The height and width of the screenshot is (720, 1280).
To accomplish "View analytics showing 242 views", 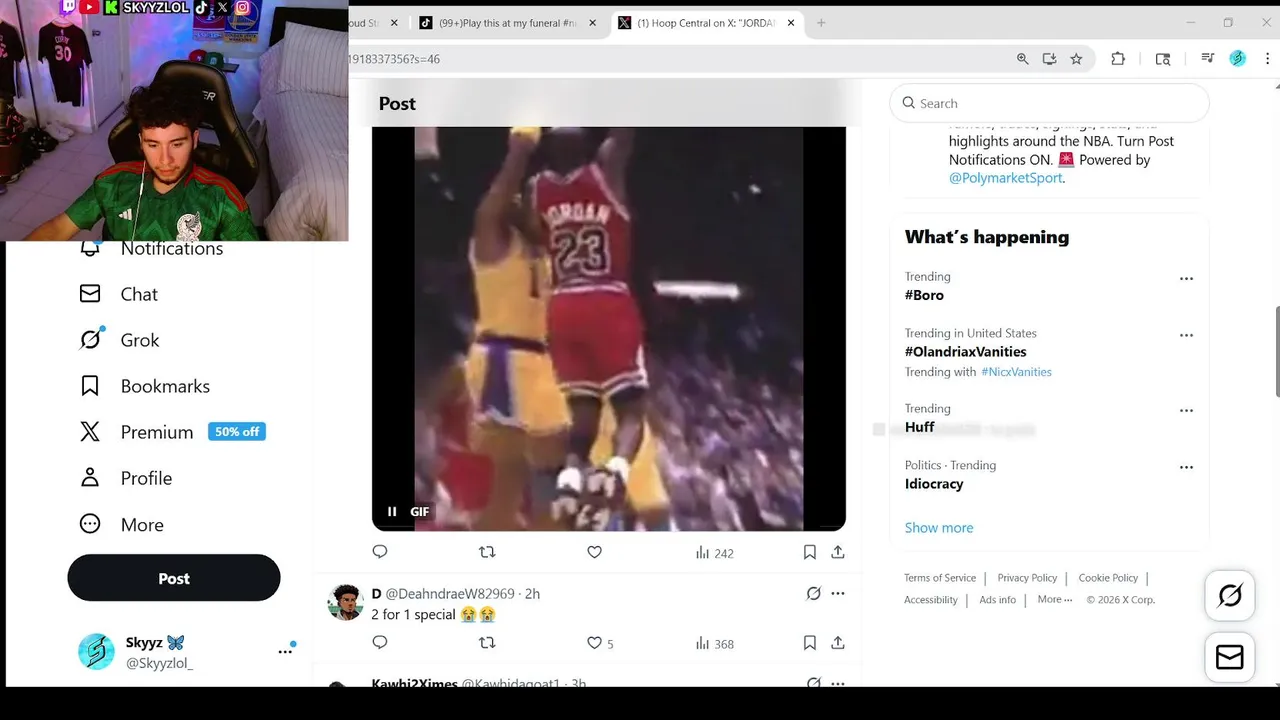I will pyautogui.click(x=714, y=553).
